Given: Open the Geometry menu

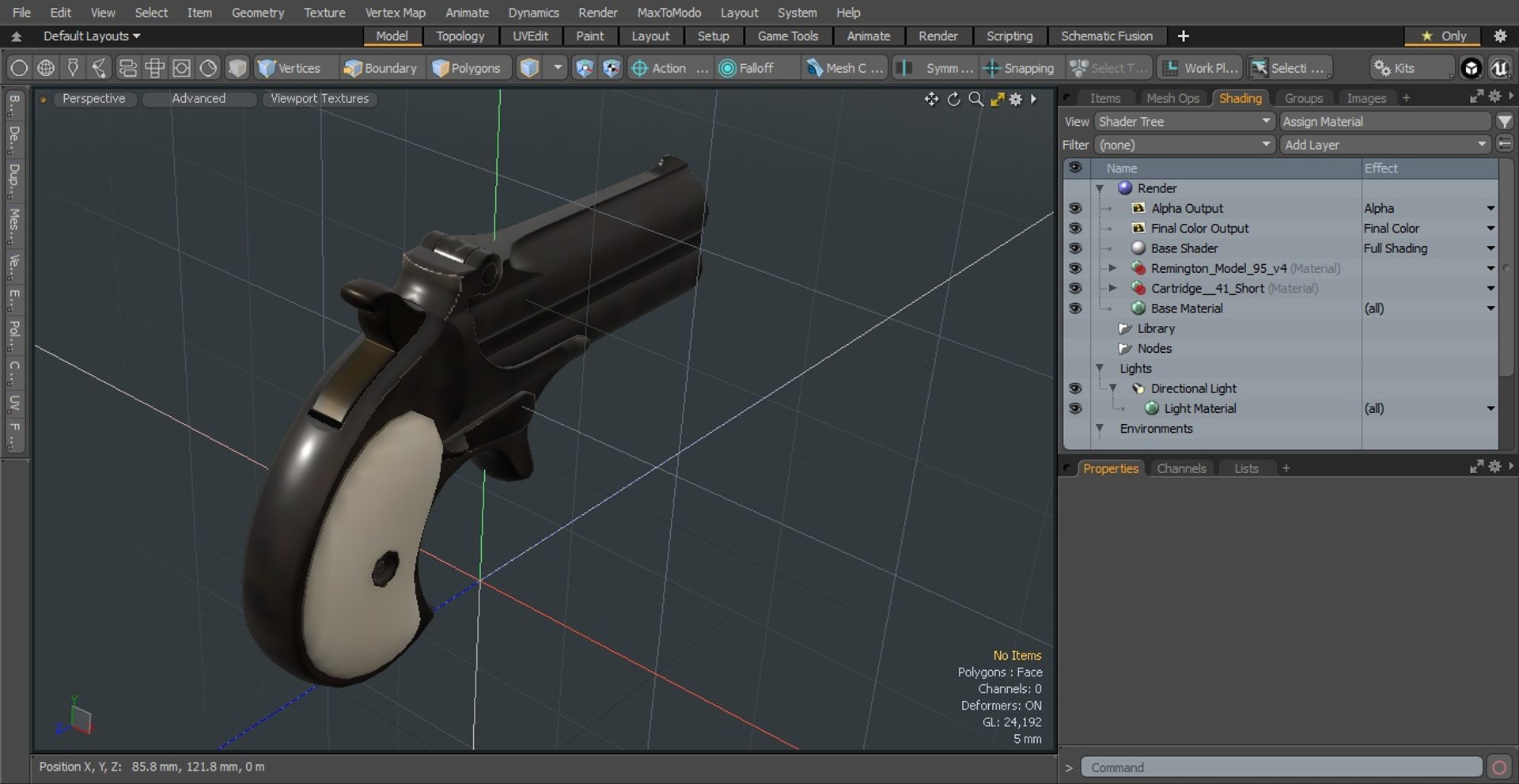Looking at the screenshot, I should click(x=257, y=13).
